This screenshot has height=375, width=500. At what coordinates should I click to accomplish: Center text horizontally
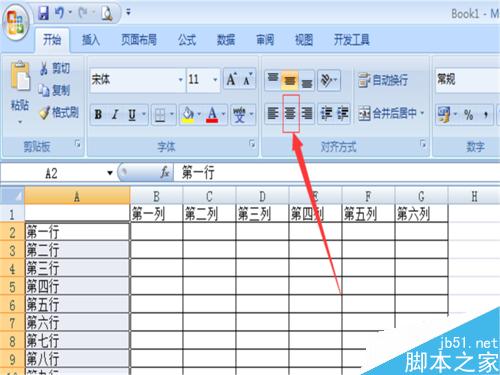tap(290, 114)
